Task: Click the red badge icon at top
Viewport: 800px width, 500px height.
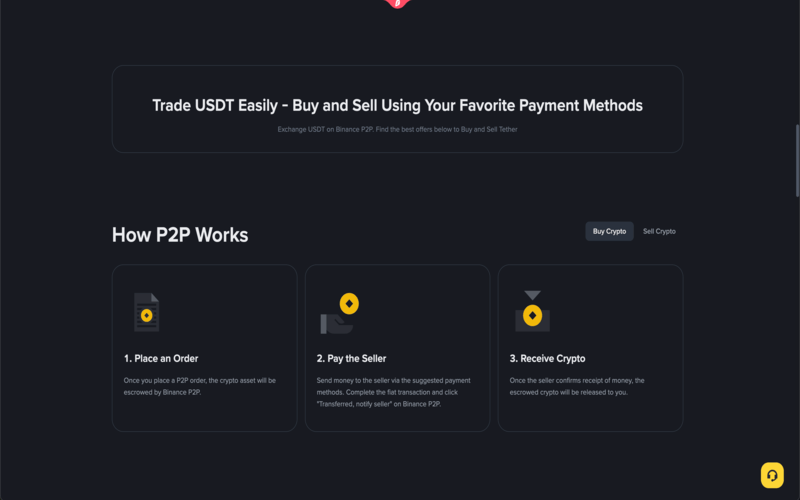Action: click(398, 4)
